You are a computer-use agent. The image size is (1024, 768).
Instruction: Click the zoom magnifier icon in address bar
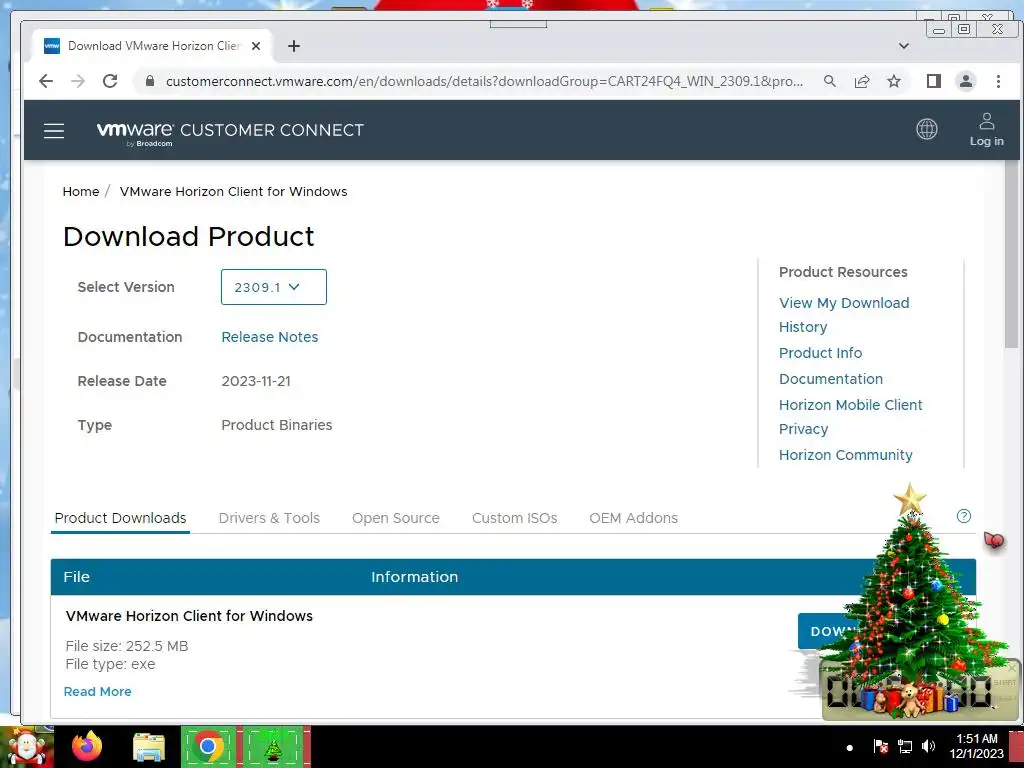pos(829,81)
